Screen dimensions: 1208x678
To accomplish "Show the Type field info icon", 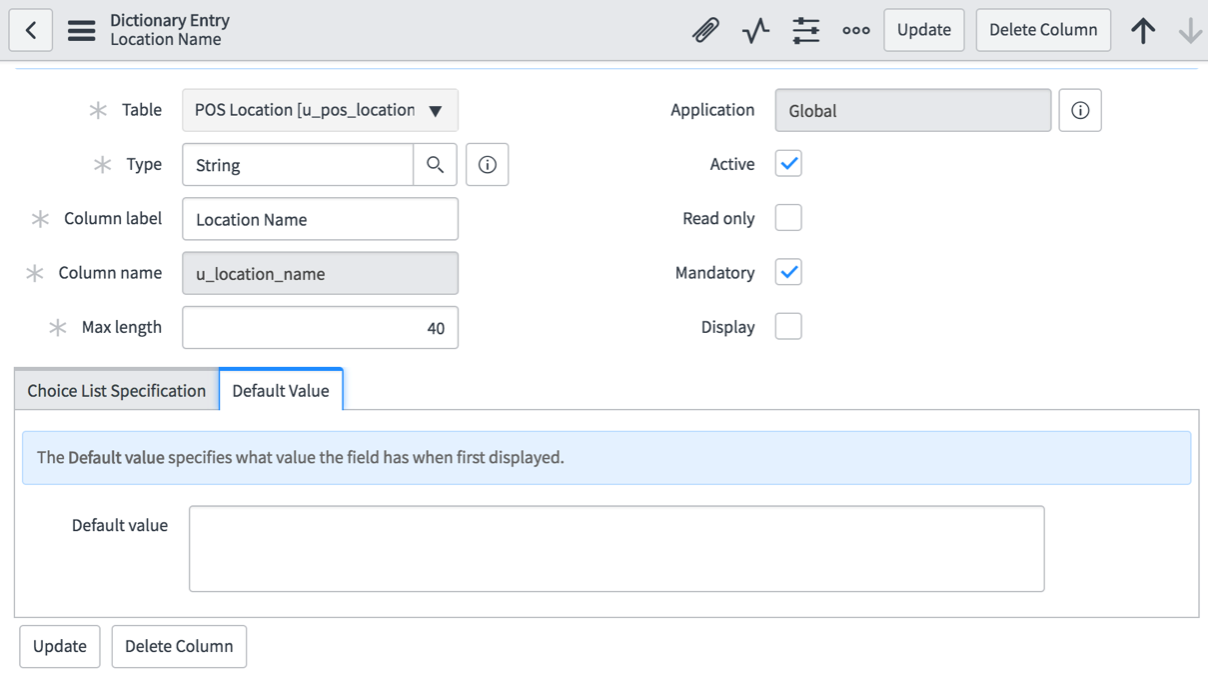I will (487, 165).
